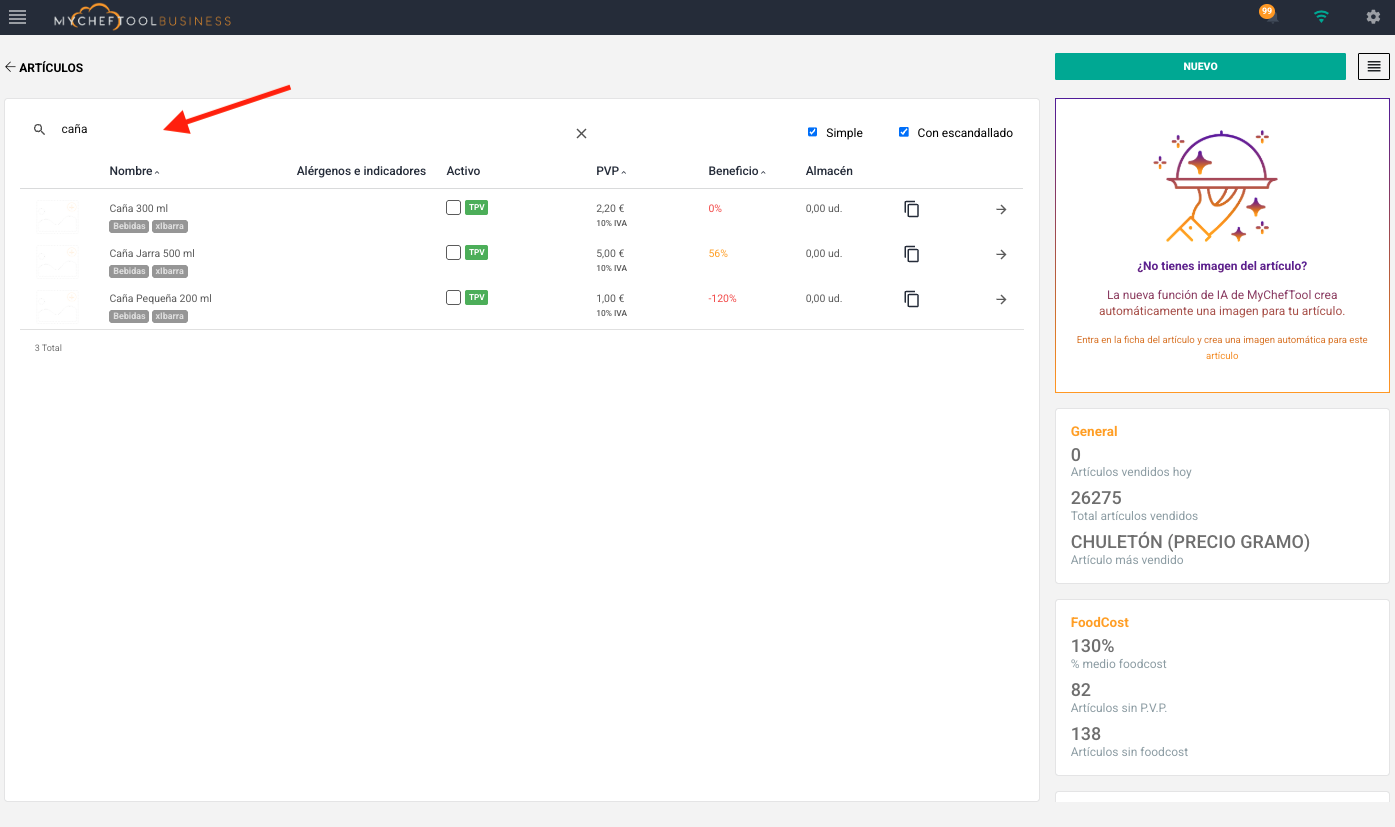Viewport: 1395px width, 827px height.
Task: Uncheck the Con escandallado filter checkbox
Action: pyautogui.click(x=904, y=132)
